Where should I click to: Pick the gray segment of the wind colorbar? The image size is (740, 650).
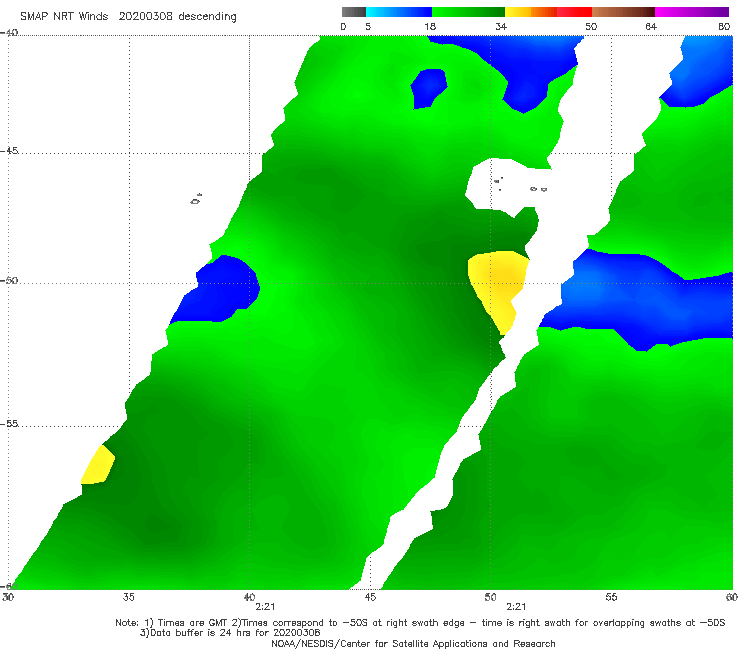(x=353, y=12)
